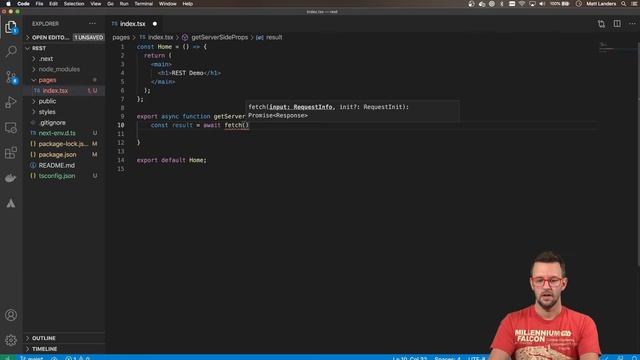Open the triangle-shaped extension icon in activity bar
This screenshot has width=640, height=360.
[x=11, y=203]
